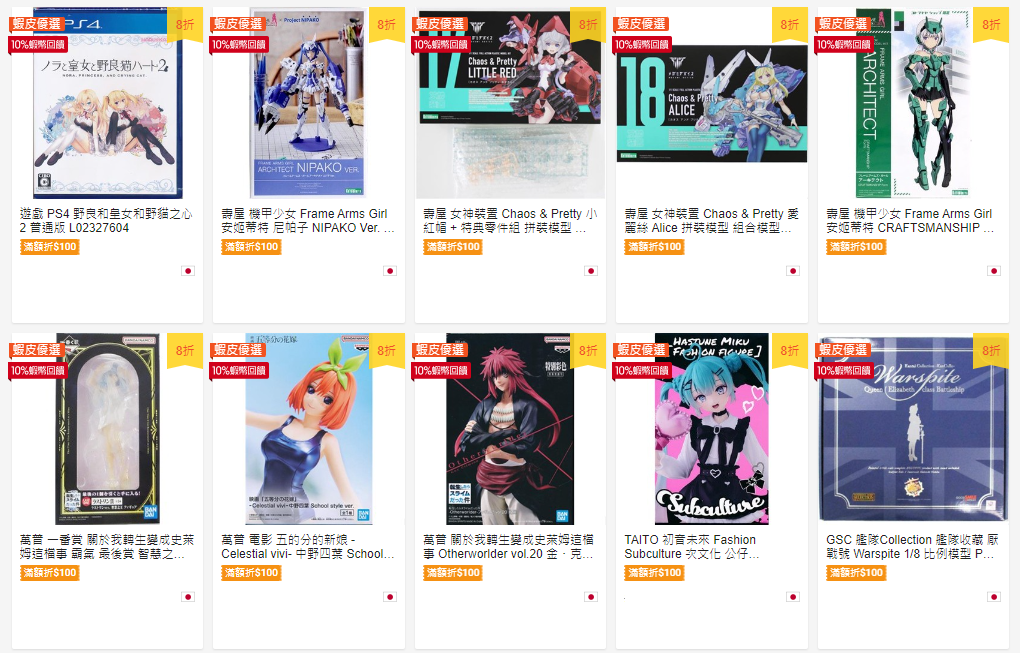
Task: Click Japan flag icon on NIPAKO Ver. card
Action: (x=390, y=271)
